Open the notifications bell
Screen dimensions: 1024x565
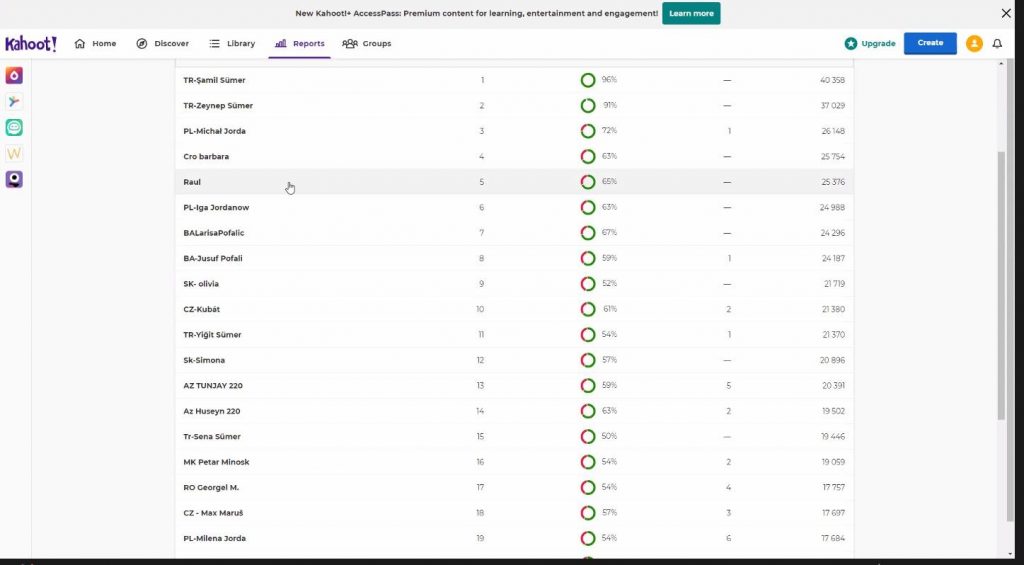[997, 44]
